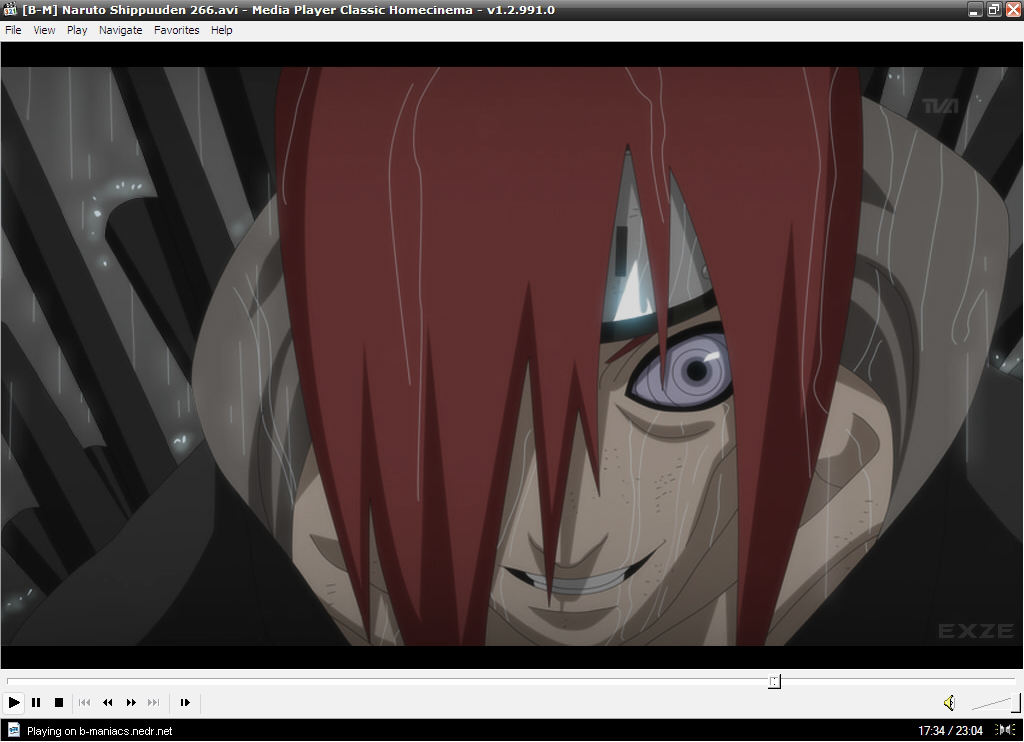Open the View menu
This screenshot has width=1024, height=742.
(x=44, y=30)
